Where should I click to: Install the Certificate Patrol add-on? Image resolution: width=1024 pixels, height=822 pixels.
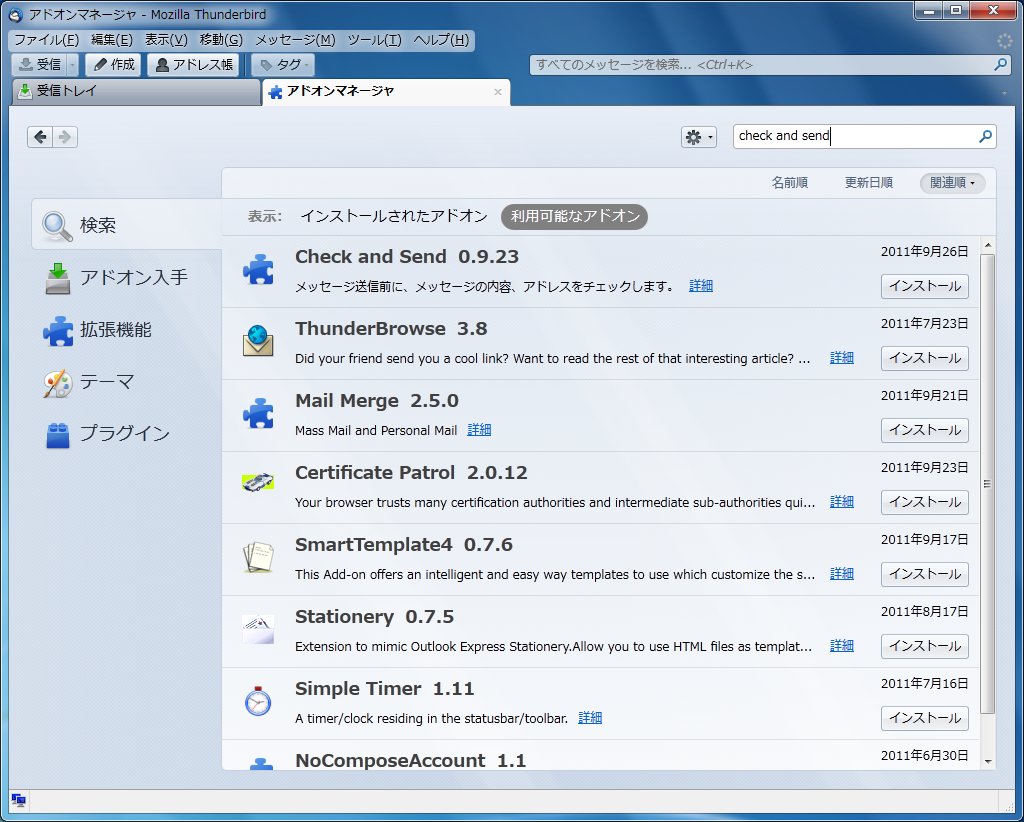point(925,502)
